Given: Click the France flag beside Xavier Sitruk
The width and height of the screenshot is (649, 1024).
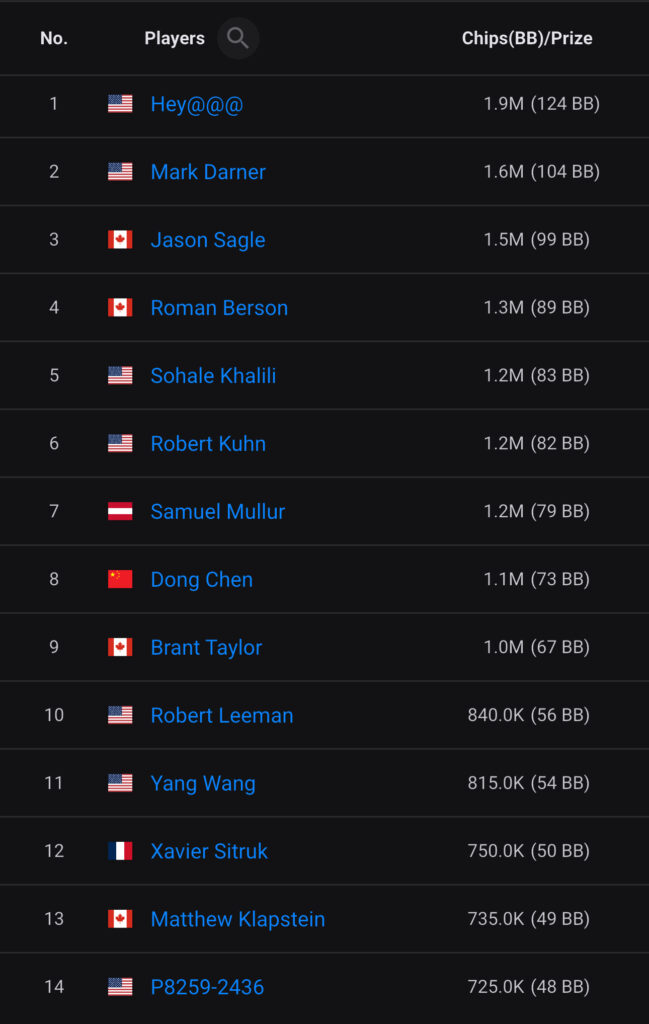Looking at the screenshot, I should [x=120, y=851].
